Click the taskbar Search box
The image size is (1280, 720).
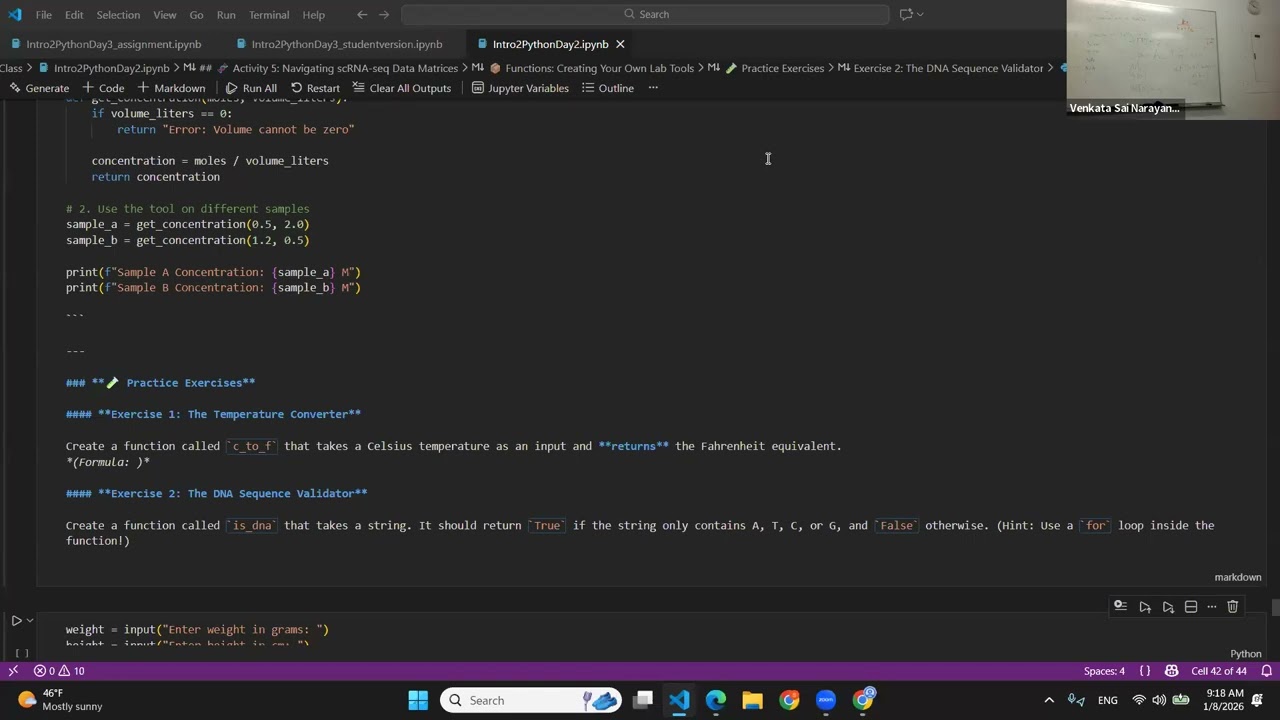pos(531,700)
